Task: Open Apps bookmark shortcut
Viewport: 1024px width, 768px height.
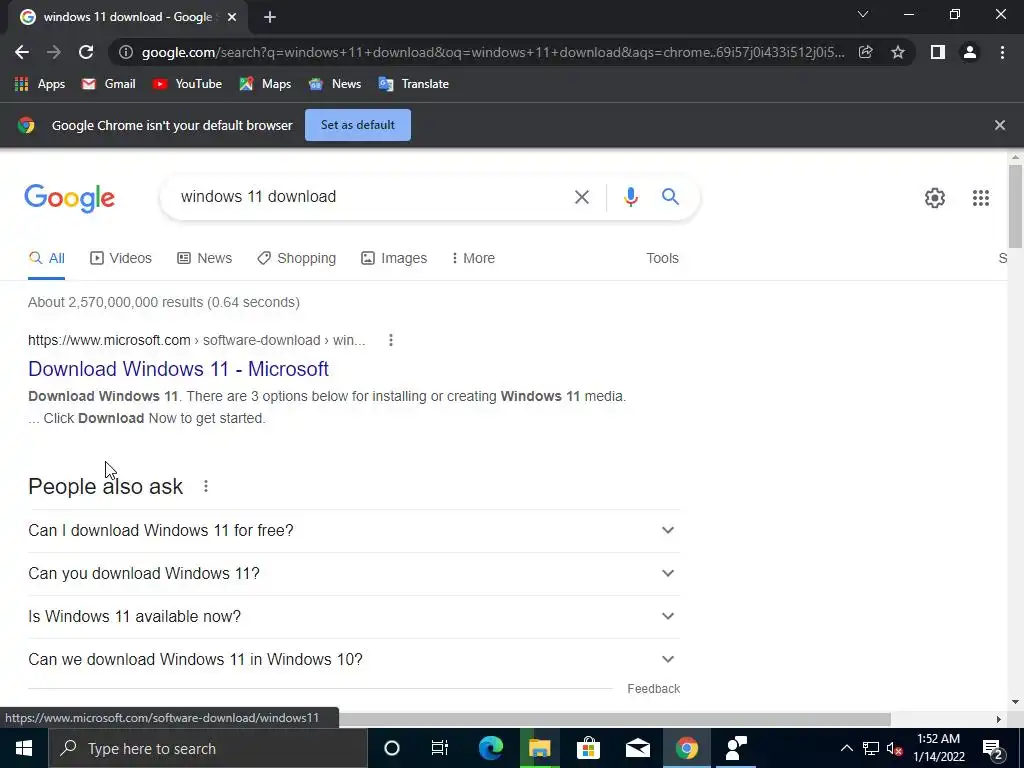Action: [x=40, y=84]
